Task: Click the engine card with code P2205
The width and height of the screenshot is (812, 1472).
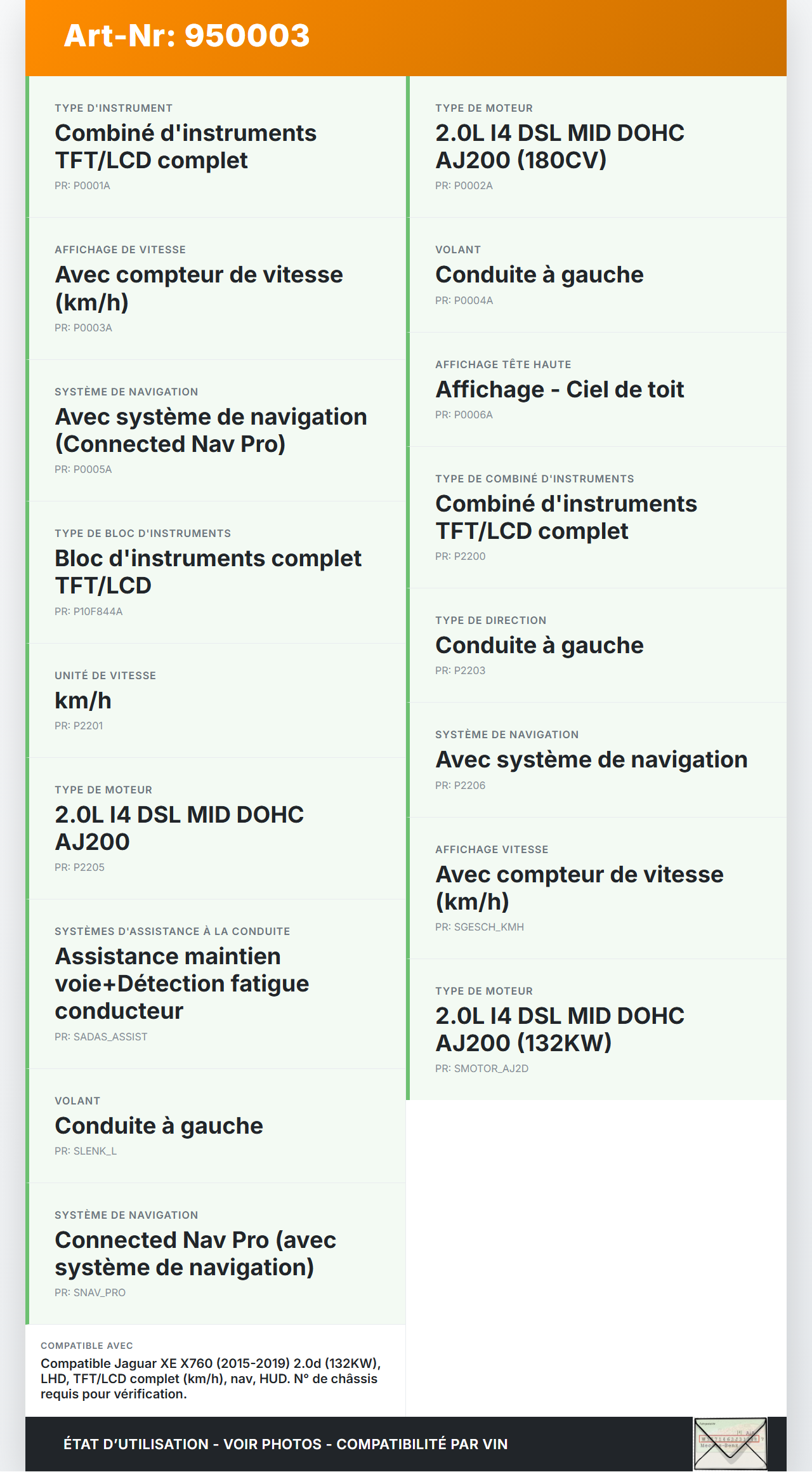Action: [x=216, y=828]
